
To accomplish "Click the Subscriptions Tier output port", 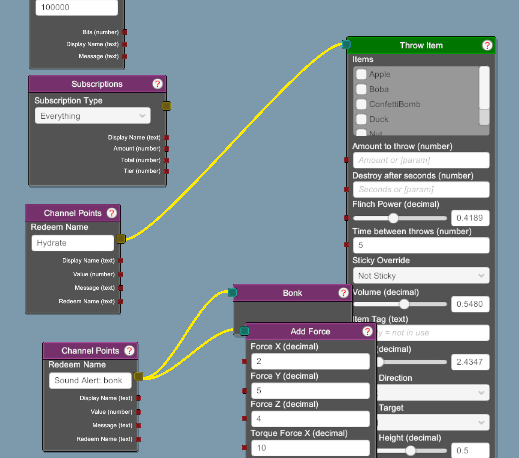I will (166, 171).
